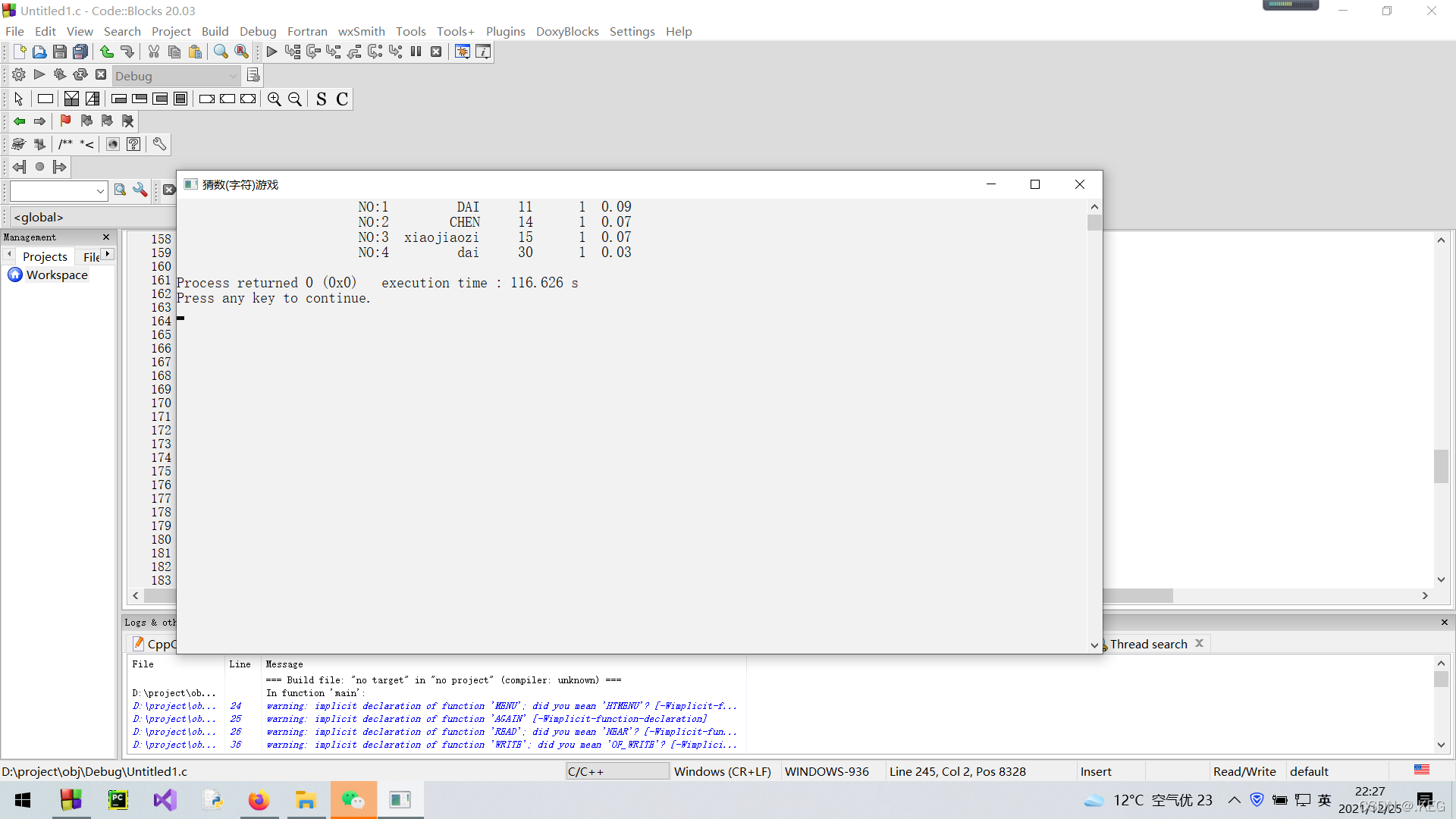This screenshot has width=1456, height=819.
Task: Click the Zoom In magnifier icon
Action: (275, 99)
